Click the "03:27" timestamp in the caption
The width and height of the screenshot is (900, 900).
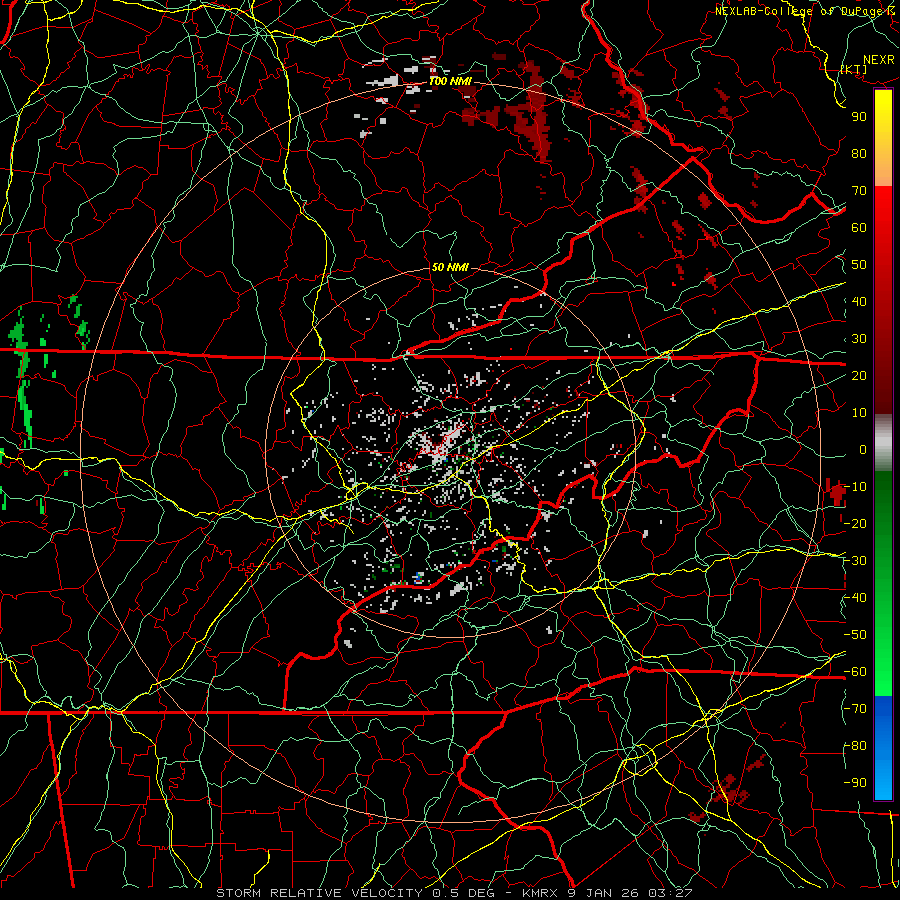pos(670,893)
